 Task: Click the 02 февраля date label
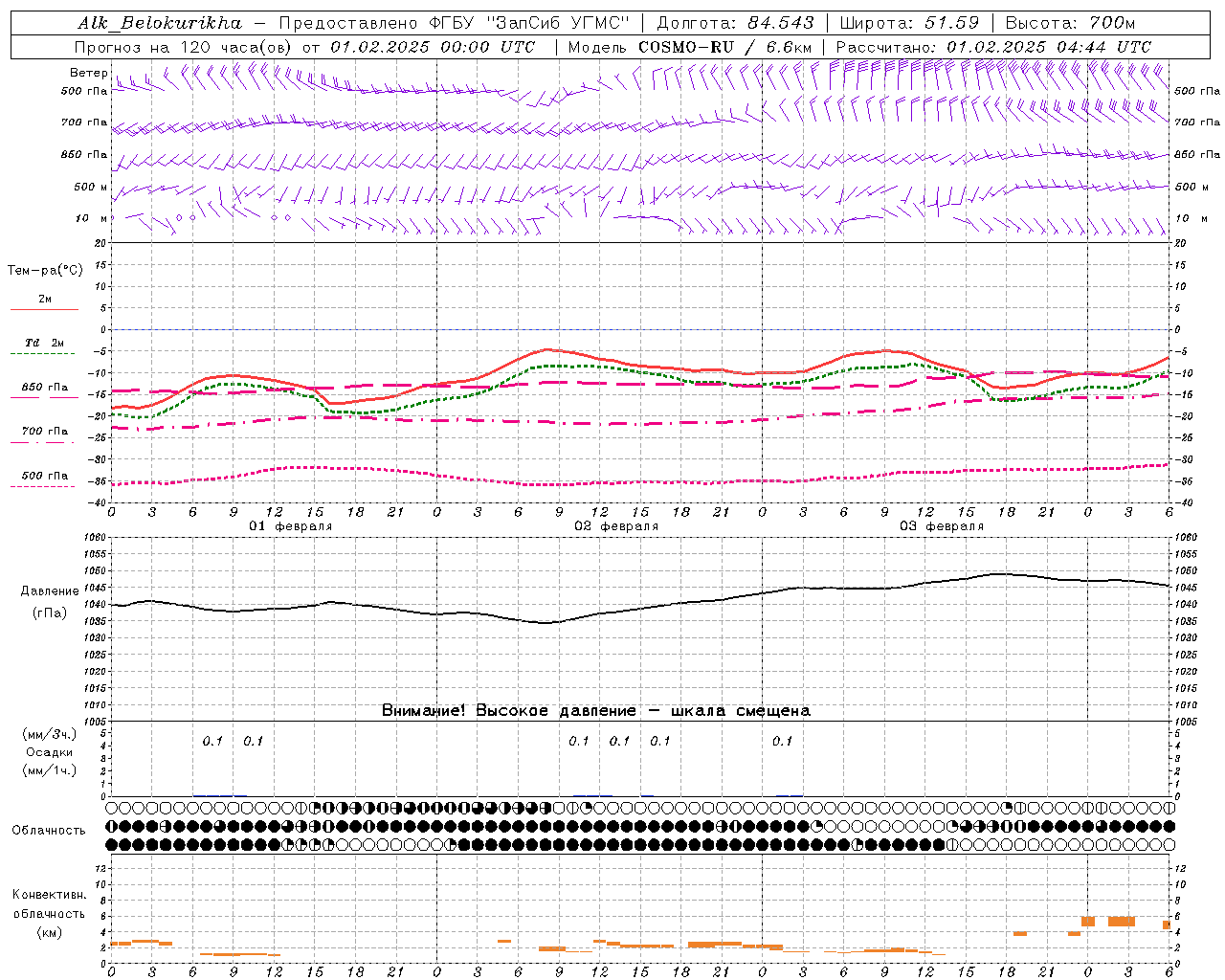(615, 526)
